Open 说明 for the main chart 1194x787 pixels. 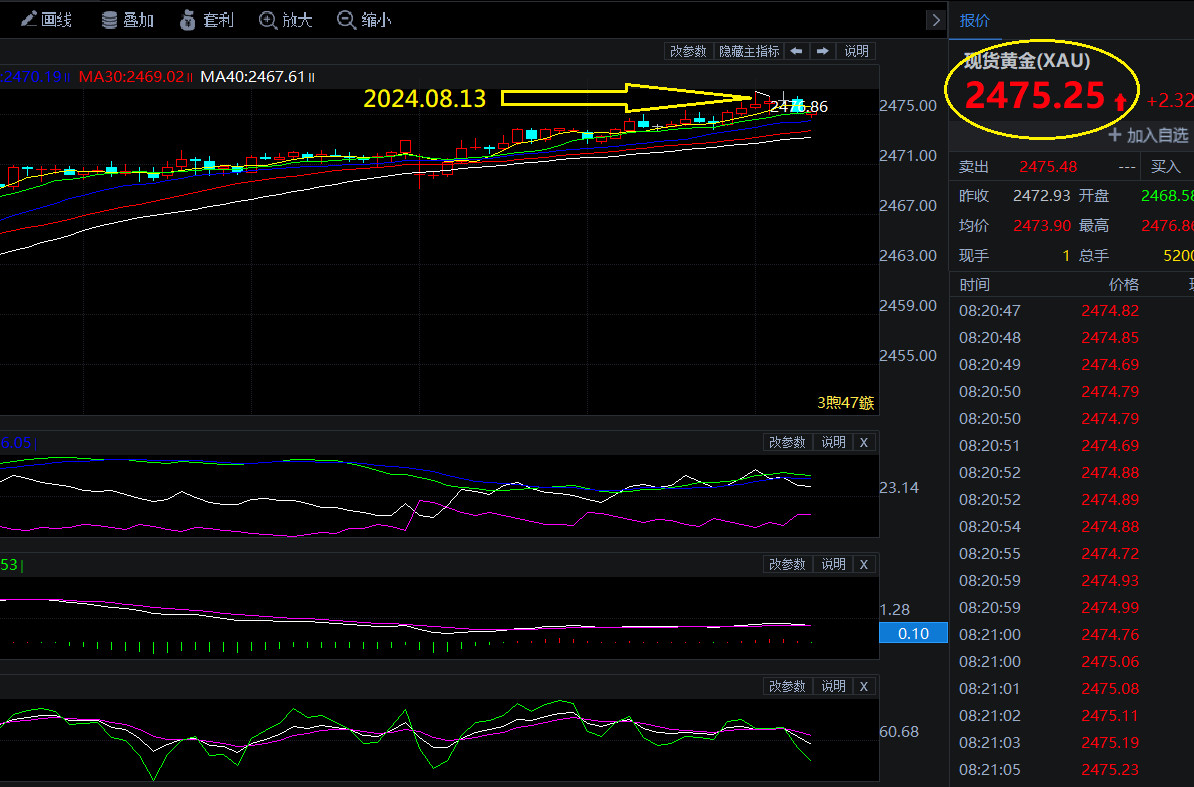pos(856,51)
